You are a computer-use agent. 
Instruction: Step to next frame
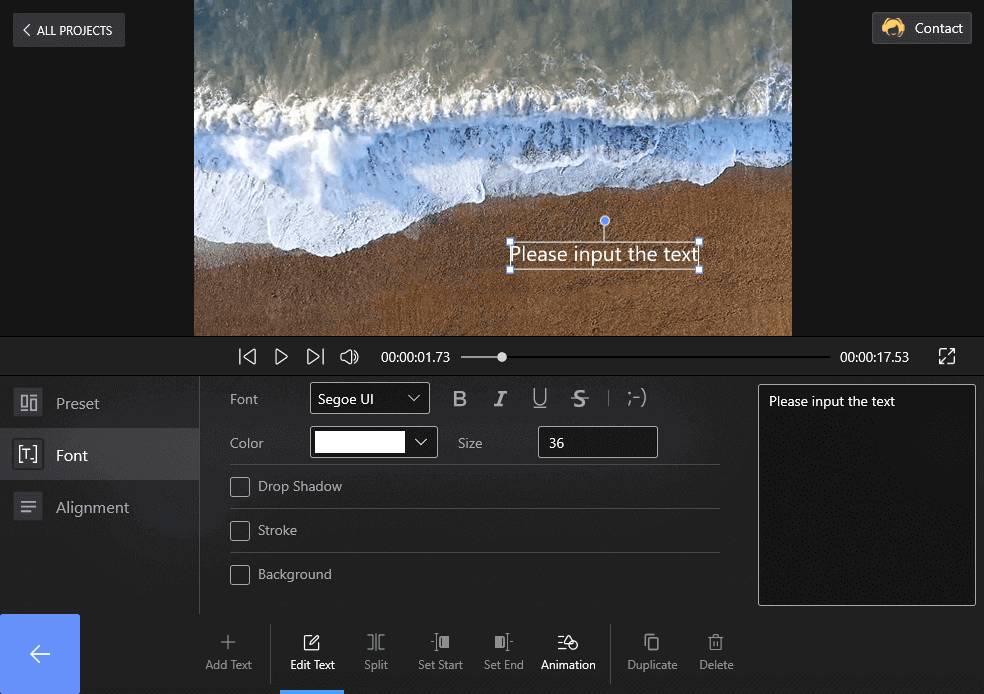pyautogui.click(x=315, y=356)
